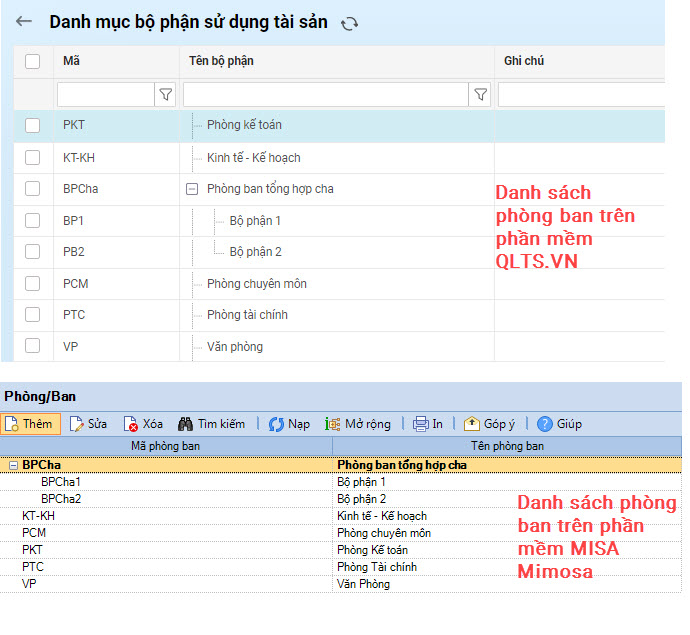Open the filter icon for Tên bộ phận column
The width and height of the screenshot is (690, 635).
(x=481, y=94)
